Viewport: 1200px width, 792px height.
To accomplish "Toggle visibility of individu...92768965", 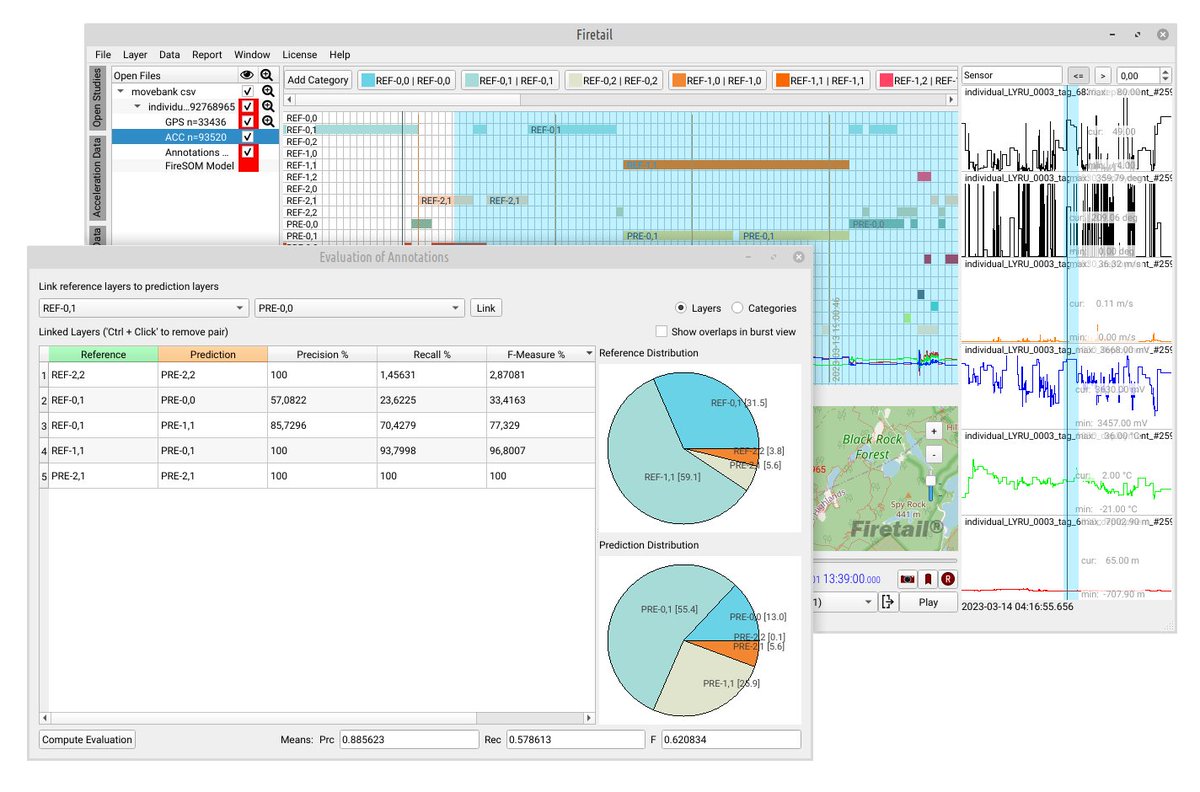I will click(x=248, y=106).
